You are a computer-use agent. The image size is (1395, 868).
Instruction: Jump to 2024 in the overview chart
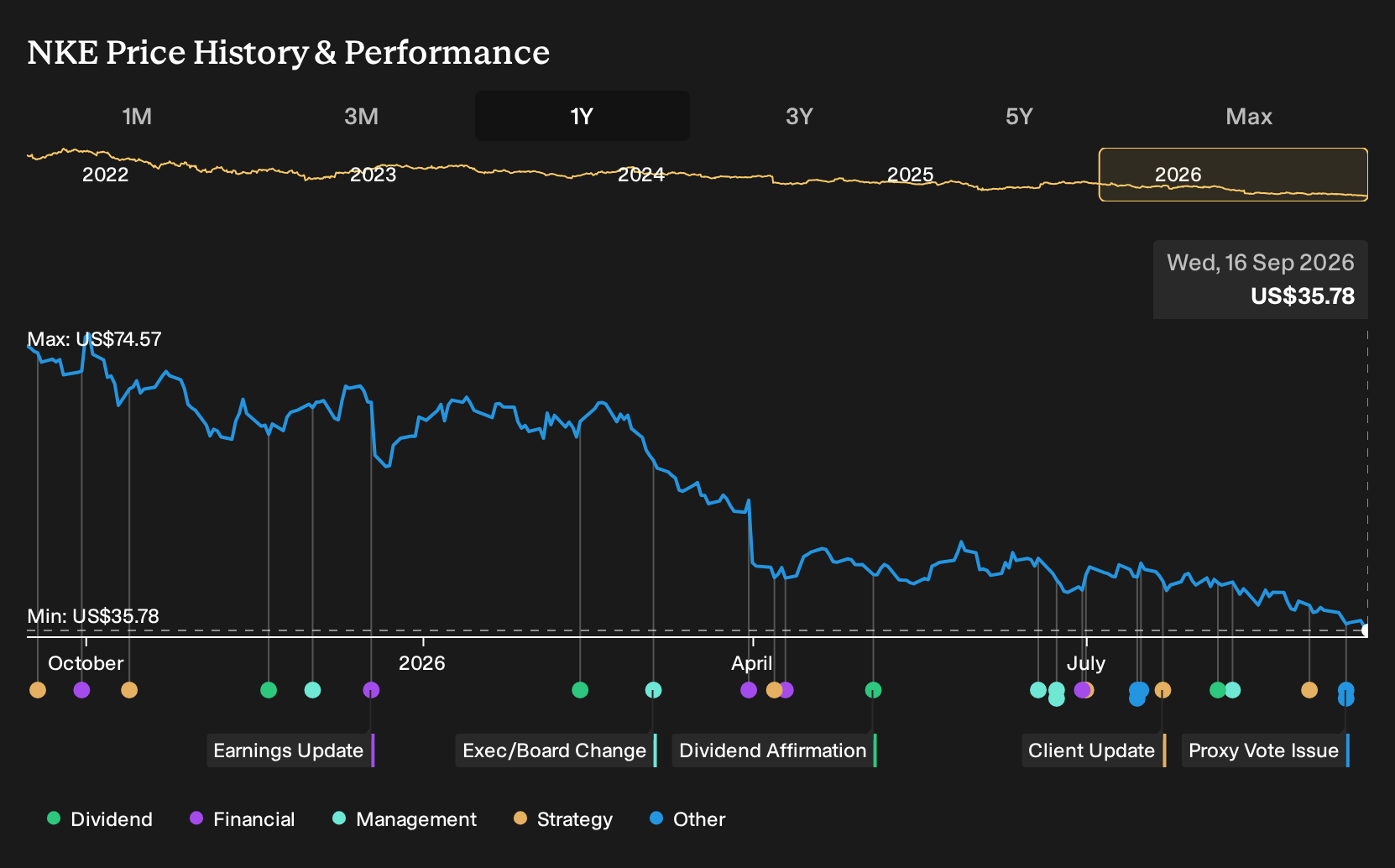click(641, 175)
